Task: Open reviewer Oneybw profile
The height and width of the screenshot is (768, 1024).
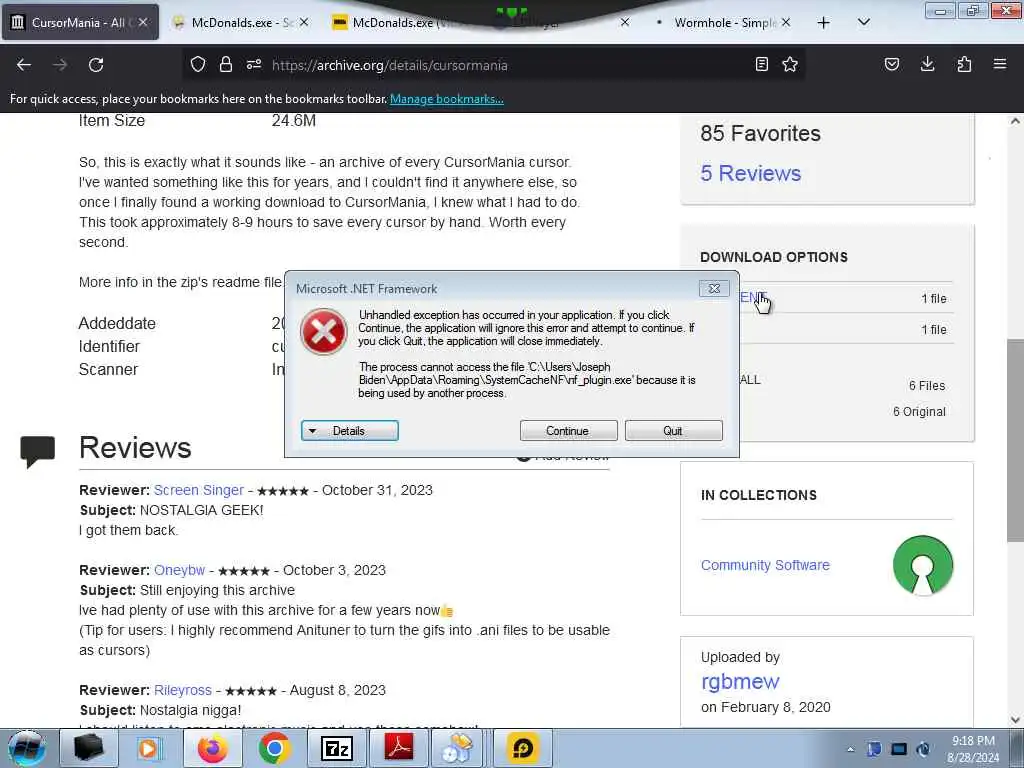Action: click(180, 569)
